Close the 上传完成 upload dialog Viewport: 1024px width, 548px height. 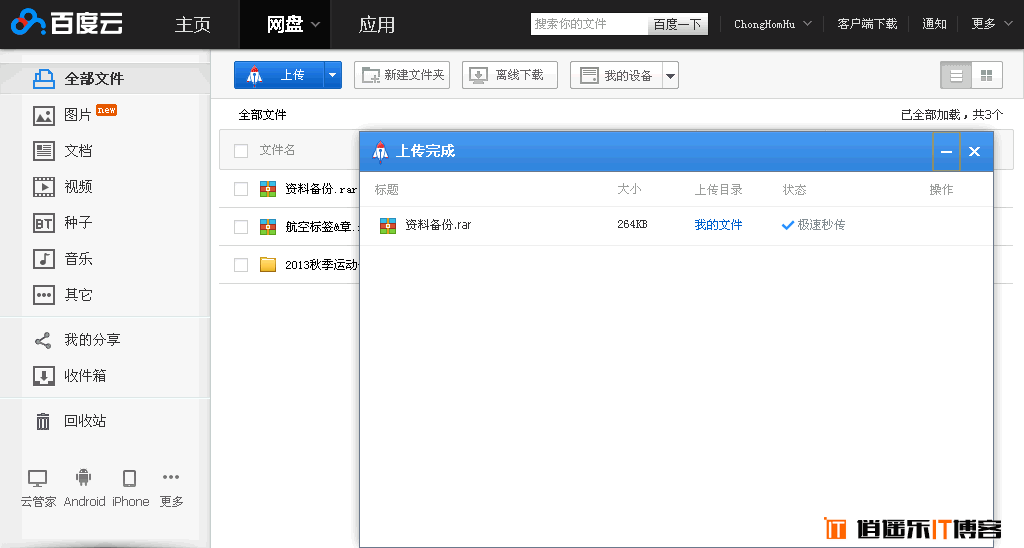pyautogui.click(x=974, y=152)
